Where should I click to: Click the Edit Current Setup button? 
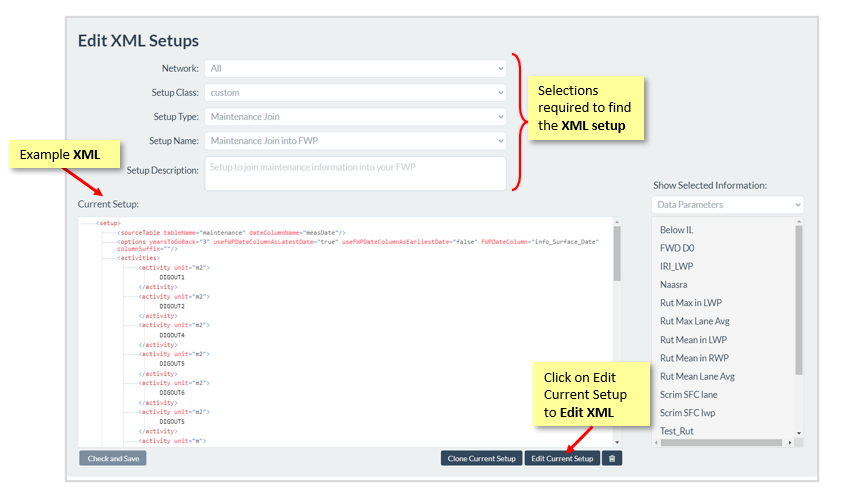(x=562, y=458)
